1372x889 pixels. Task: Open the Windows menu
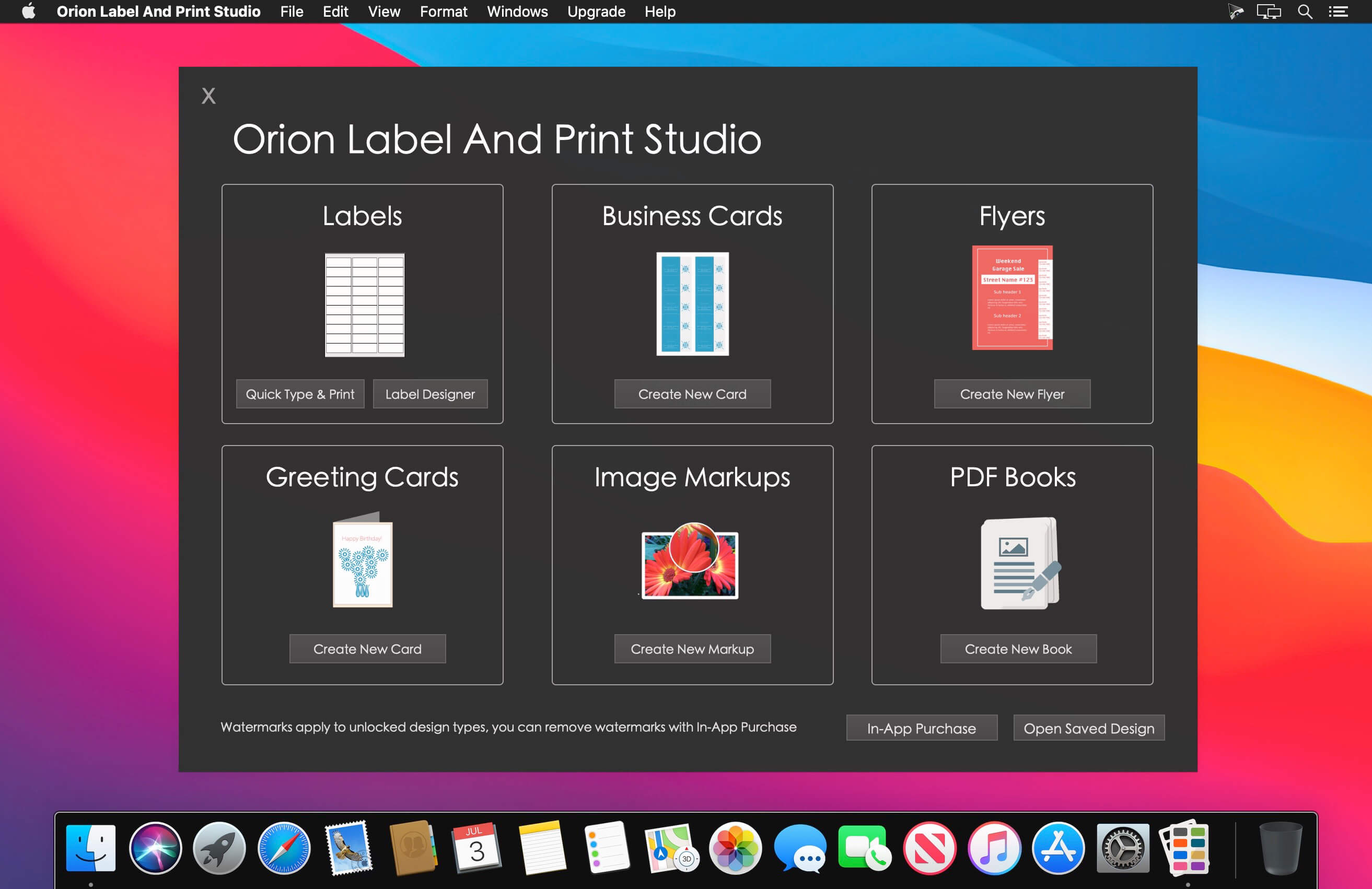coord(517,11)
